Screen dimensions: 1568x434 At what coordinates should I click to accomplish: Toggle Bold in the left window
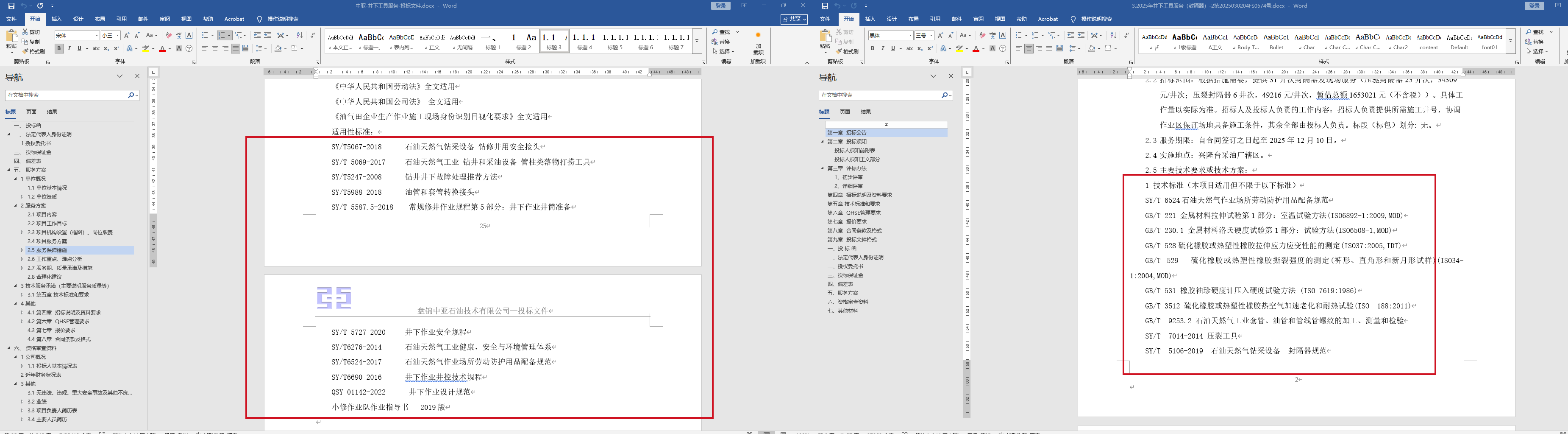point(59,49)
